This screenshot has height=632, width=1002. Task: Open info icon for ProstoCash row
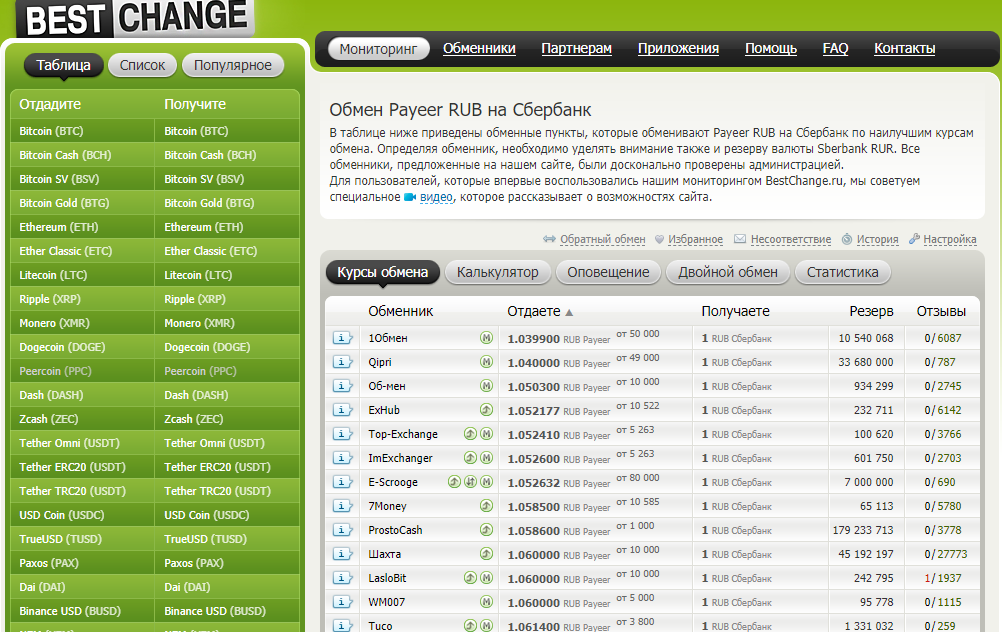pos(342,530)
